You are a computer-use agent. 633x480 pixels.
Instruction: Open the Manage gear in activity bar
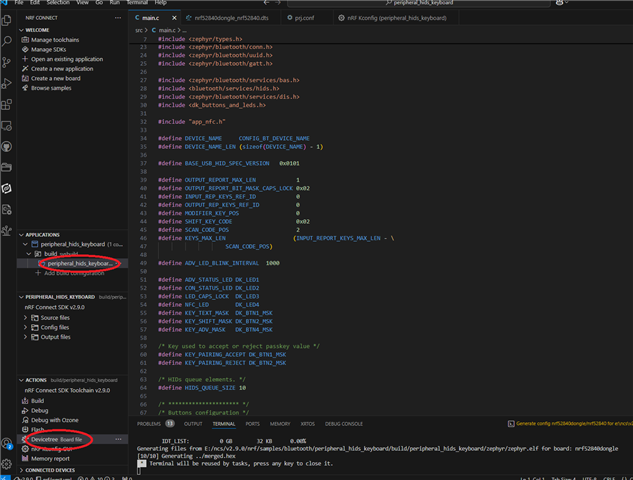6,464
